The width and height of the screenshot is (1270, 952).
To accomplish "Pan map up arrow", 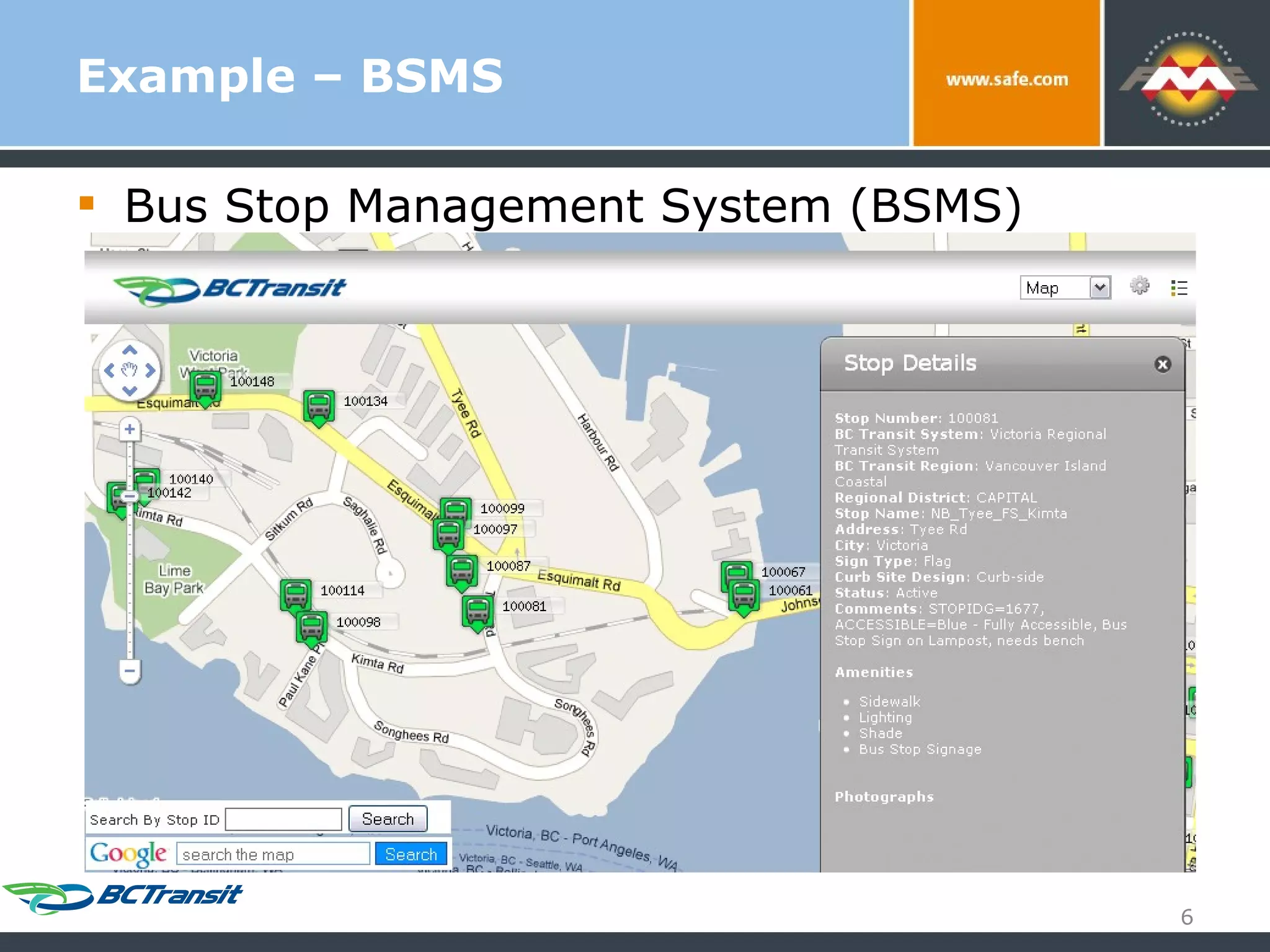I will [x=130, y=350].
